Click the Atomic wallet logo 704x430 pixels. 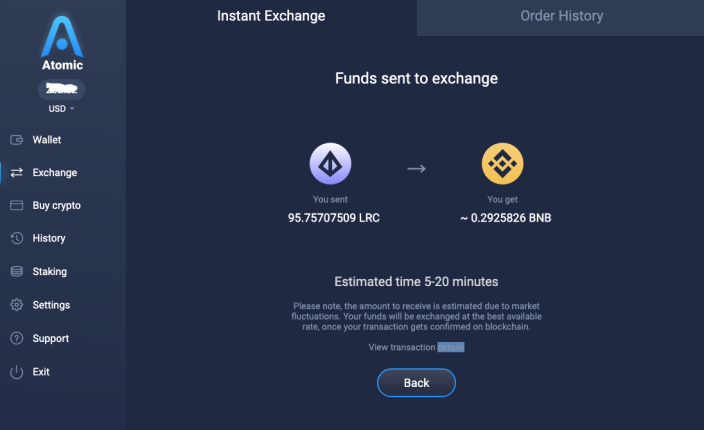pyautogui.click(x=62, y=43)
